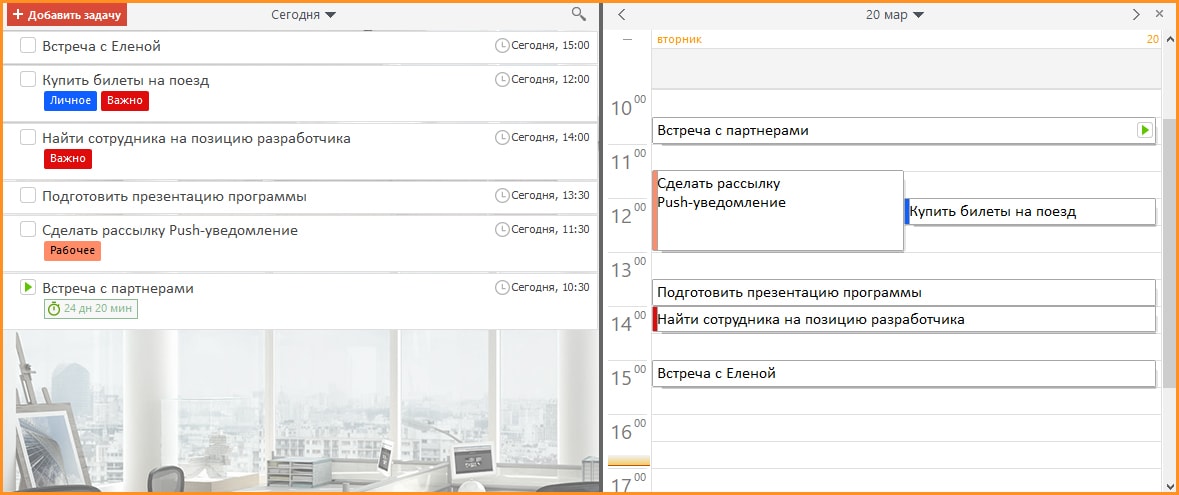Click Важно tag under Купить билеты
This screenshot has height=495, width=1179.
125,101
